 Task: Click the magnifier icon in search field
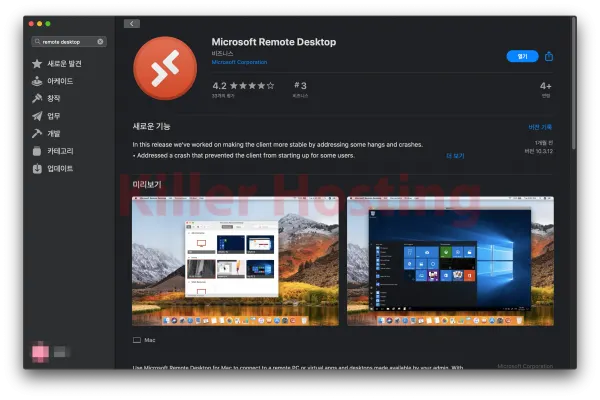[x=38, y=41]
